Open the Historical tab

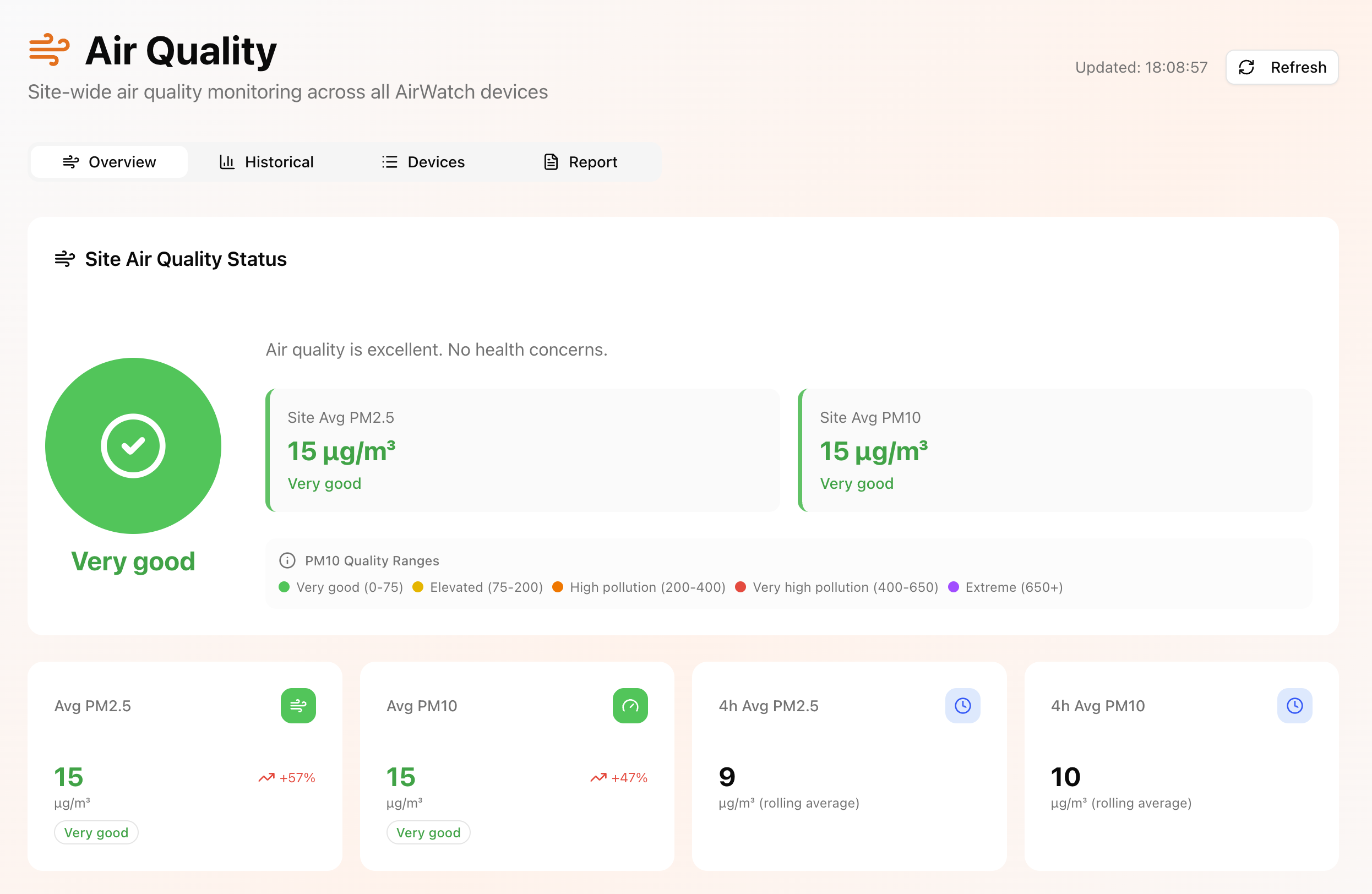coord(266,162)
